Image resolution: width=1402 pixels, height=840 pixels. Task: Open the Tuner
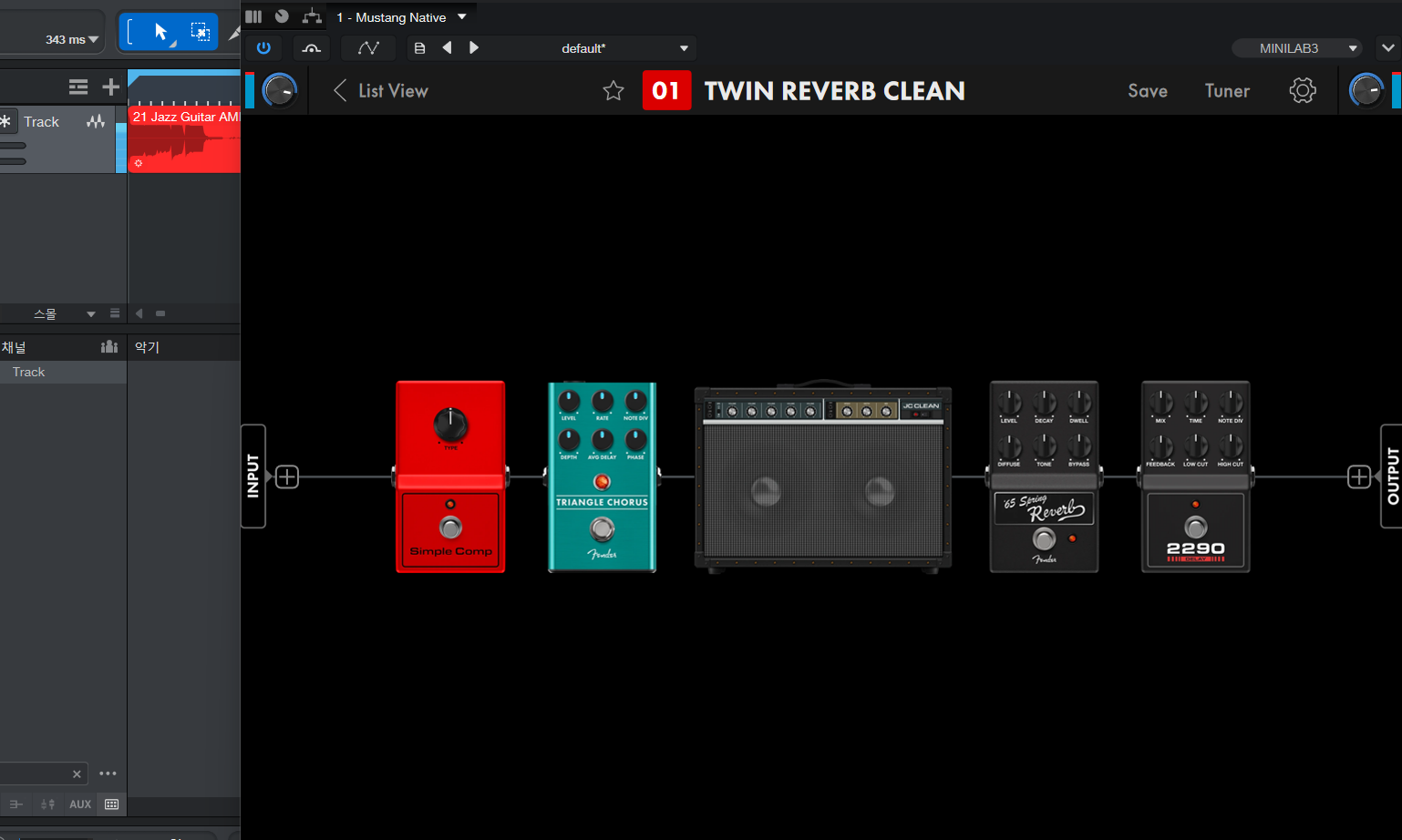1227,90
